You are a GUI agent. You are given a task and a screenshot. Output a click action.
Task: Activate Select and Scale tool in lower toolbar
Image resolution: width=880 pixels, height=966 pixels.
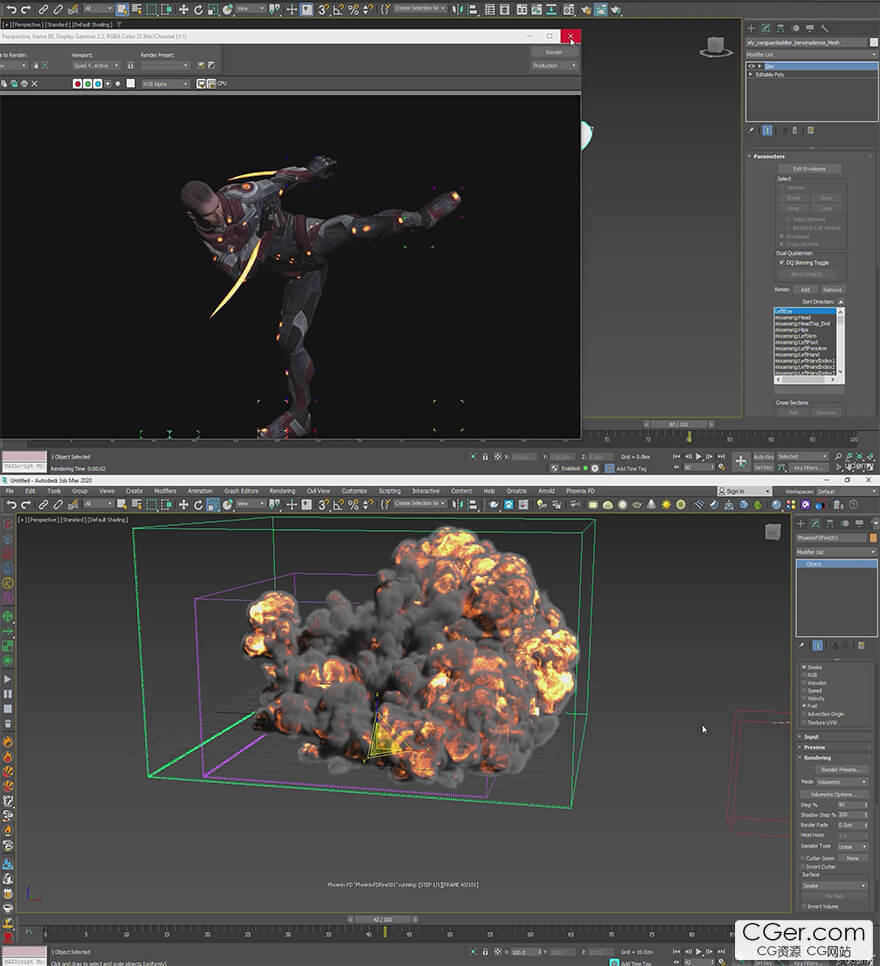213,505
